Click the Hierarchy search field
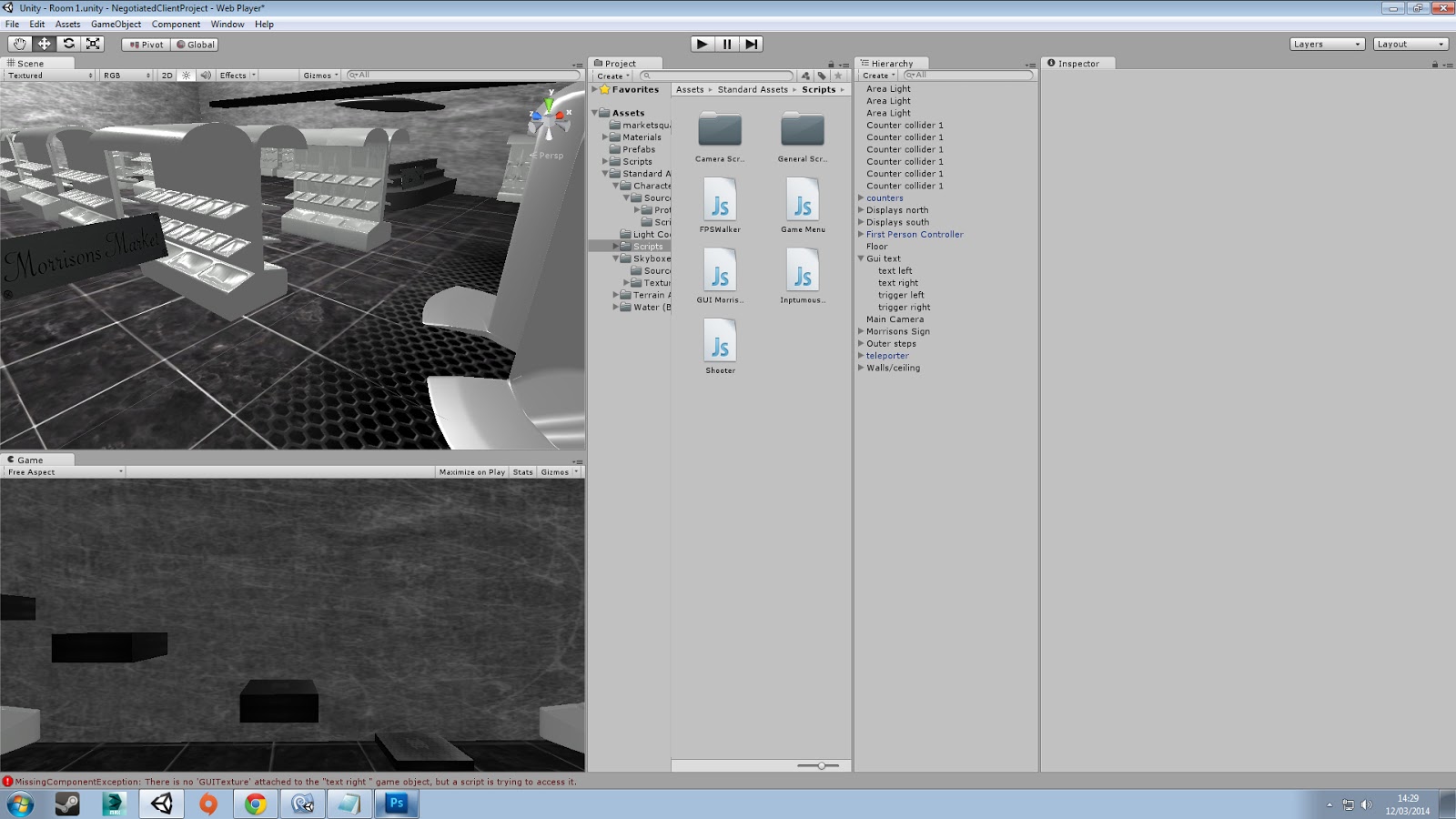 tap(967, 76)
